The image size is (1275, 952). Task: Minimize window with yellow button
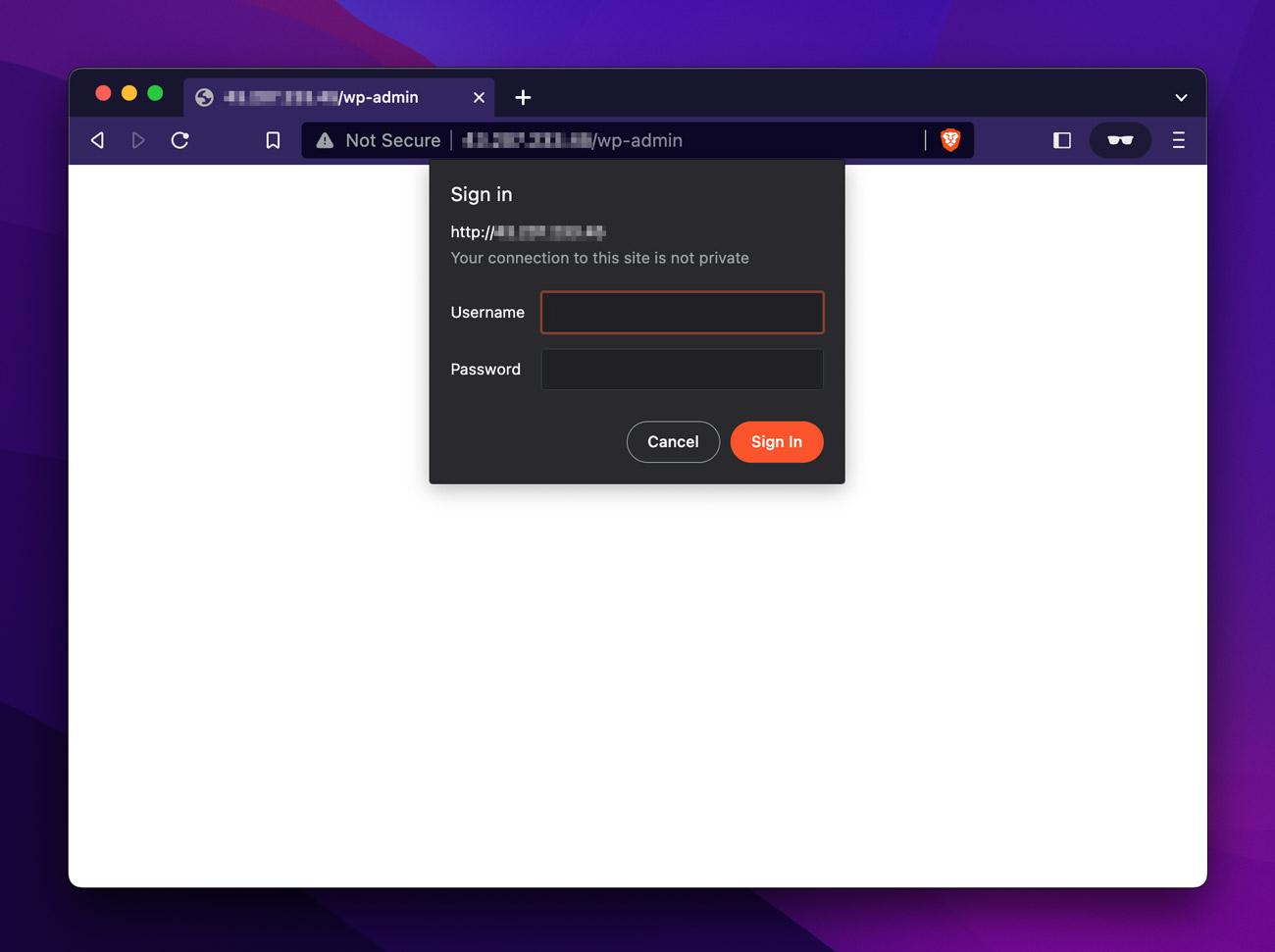[x=129, y=93]
